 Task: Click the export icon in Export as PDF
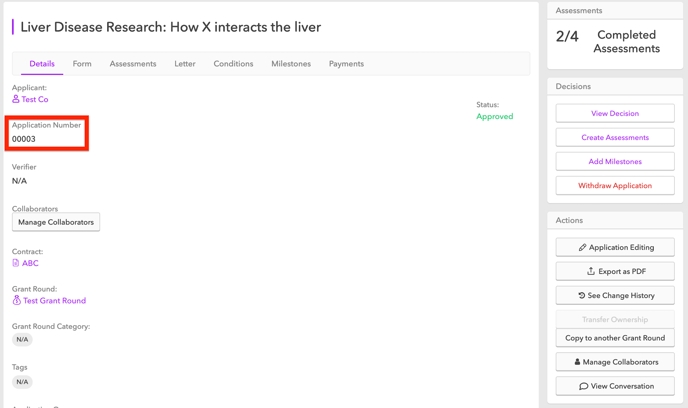(591, 271)
